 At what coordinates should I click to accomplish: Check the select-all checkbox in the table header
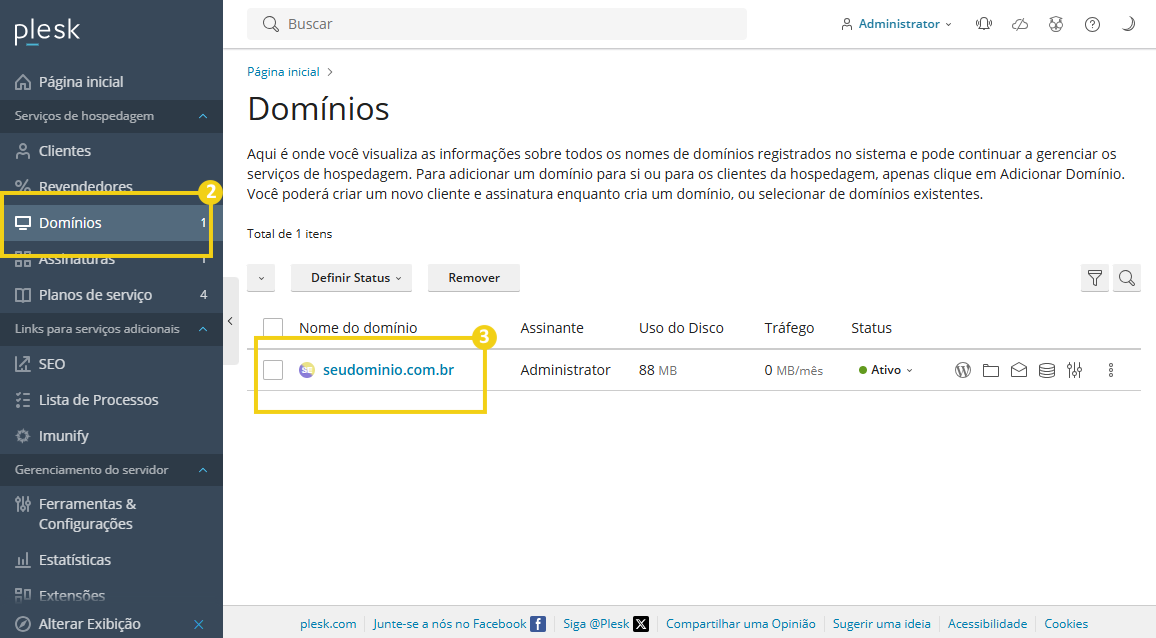pyautogui.click(x=273, y=327)
